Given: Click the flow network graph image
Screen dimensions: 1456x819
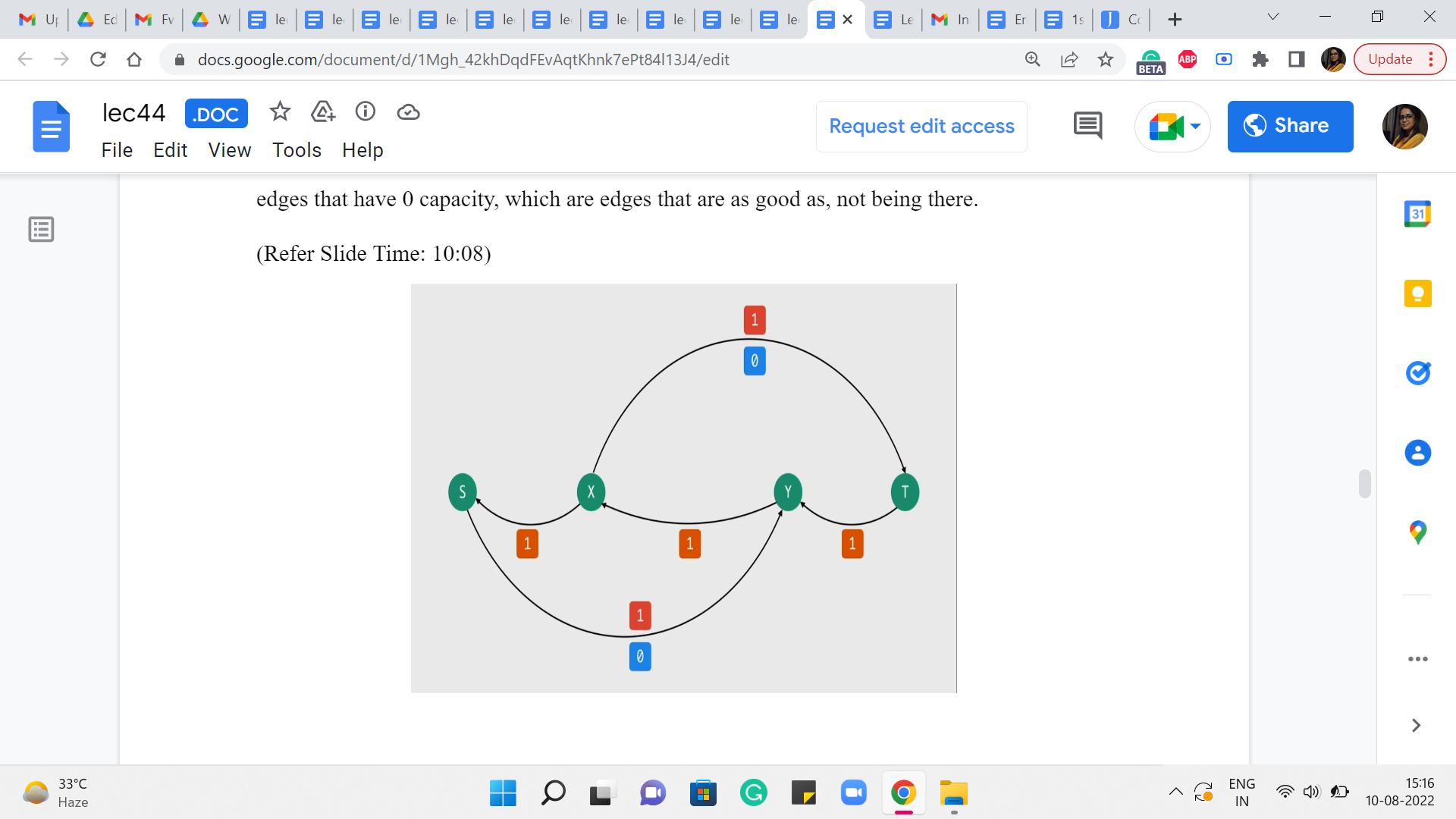Looking at the screenshot, I should pos(683,488).
